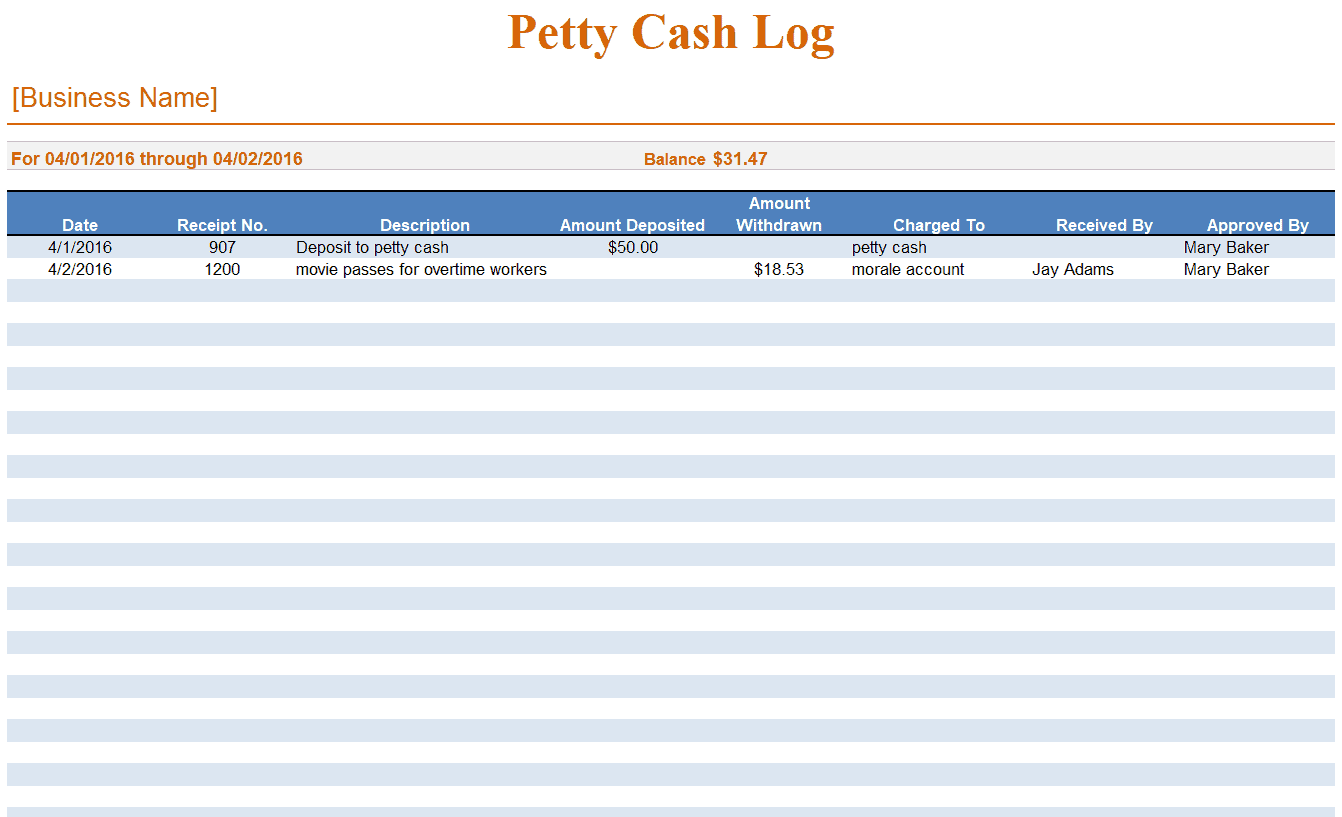The width and height of the screenshot is (1342, 817).
Task: Select the $50.00 deposited amount
Action: point(633,247)
